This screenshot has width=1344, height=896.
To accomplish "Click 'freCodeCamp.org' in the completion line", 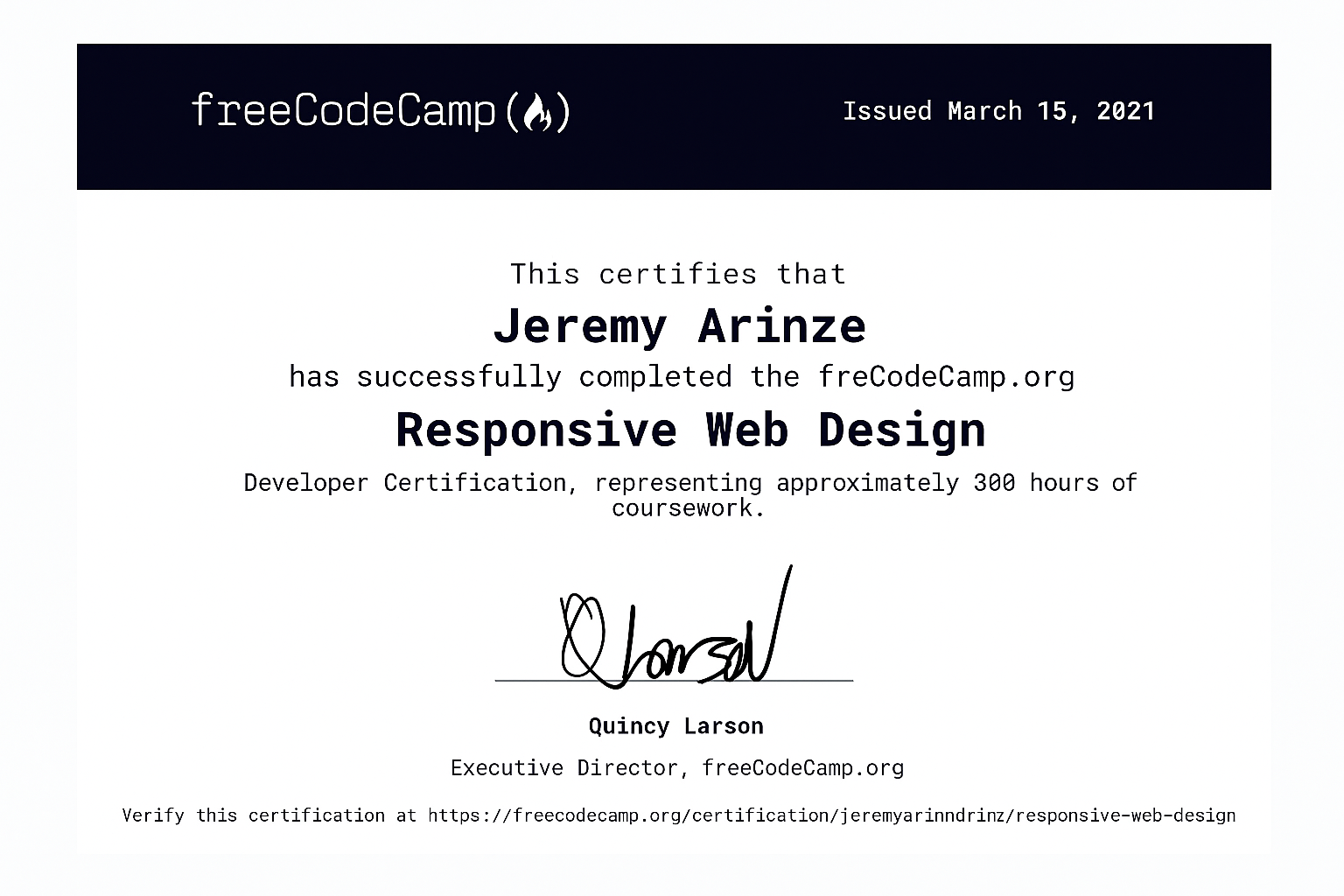I will pyautogui.click(x=946, y=376).
